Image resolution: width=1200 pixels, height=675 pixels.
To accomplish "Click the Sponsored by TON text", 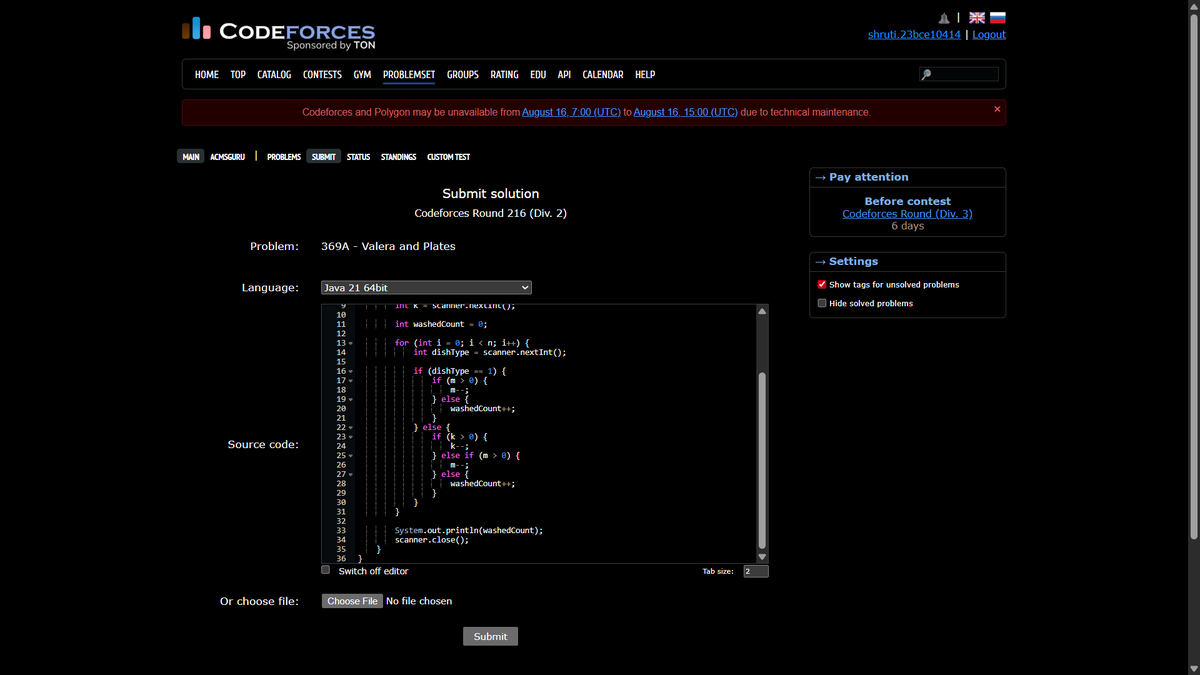I will tap(331, 45).
